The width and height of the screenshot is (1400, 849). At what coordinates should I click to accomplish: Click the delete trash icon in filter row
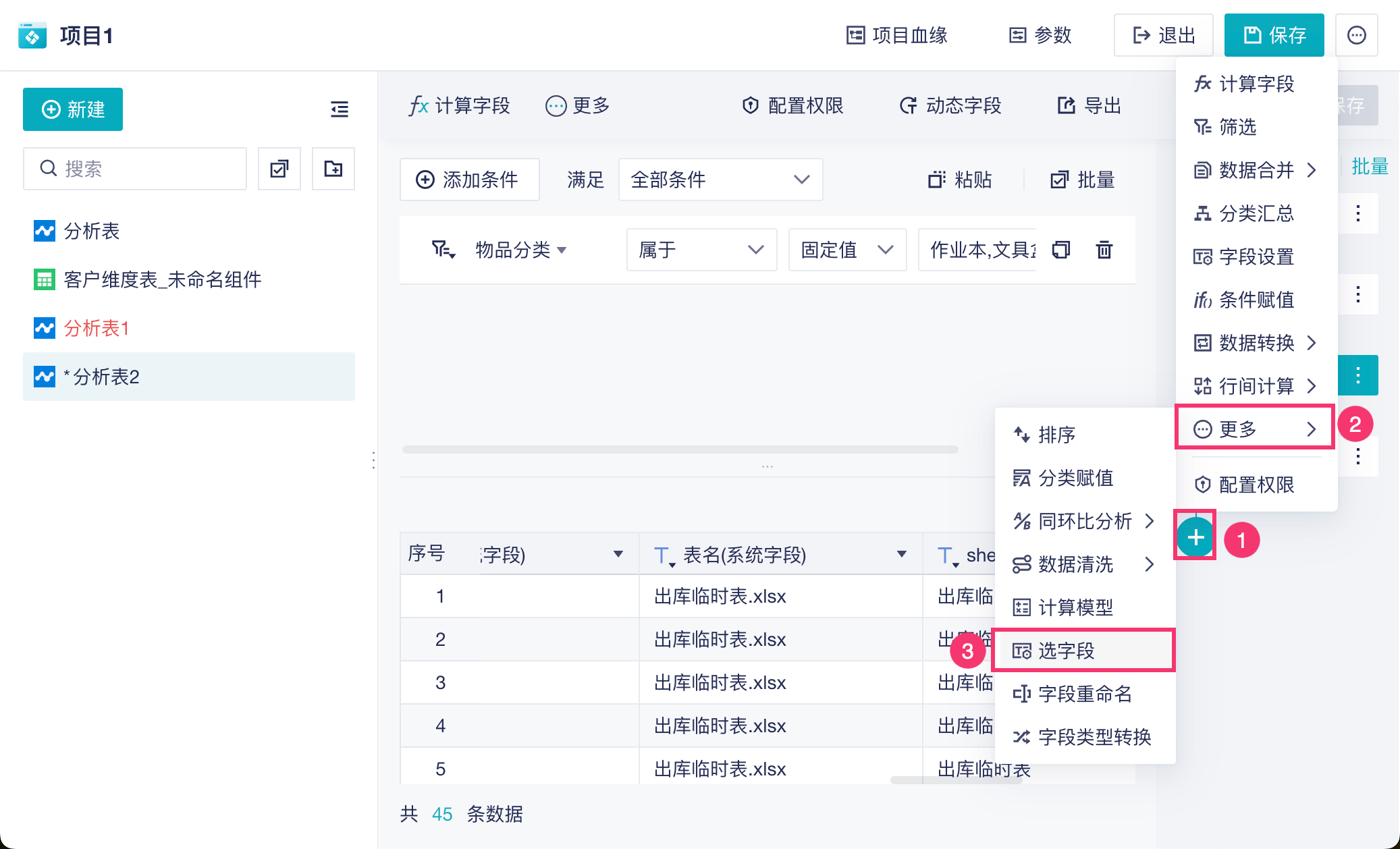click(1104, 250)
